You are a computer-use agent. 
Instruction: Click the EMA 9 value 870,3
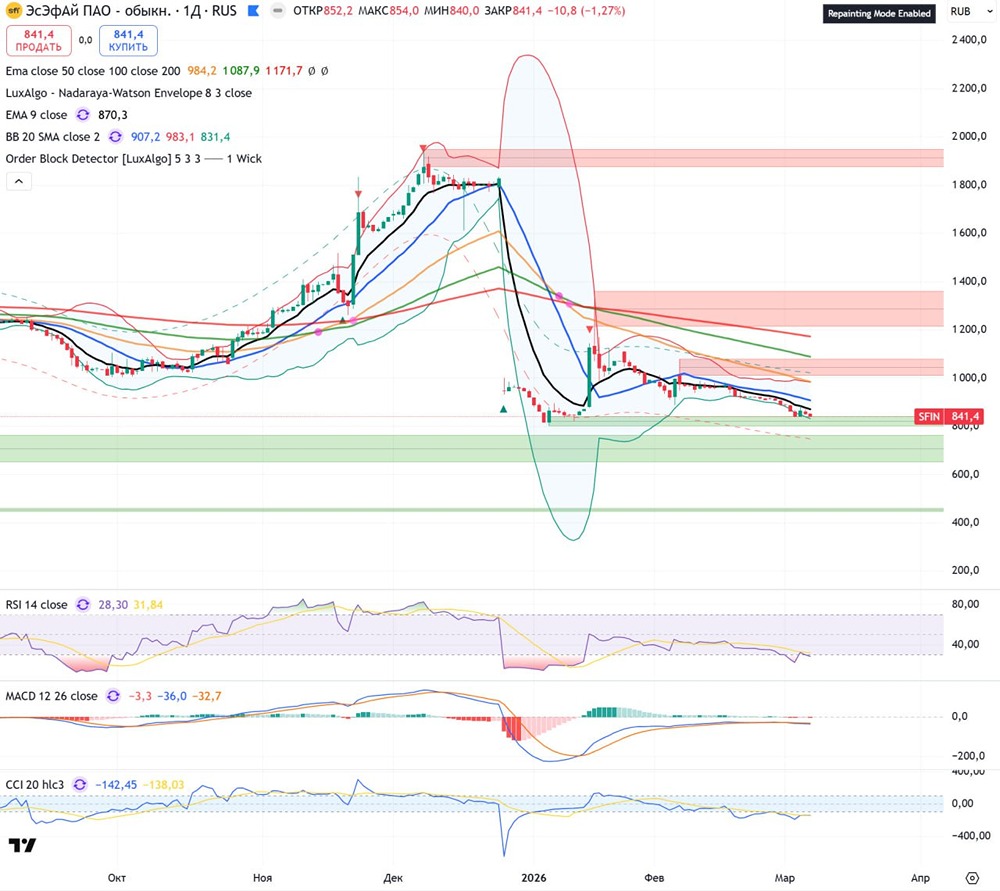(x=113, y=115)
